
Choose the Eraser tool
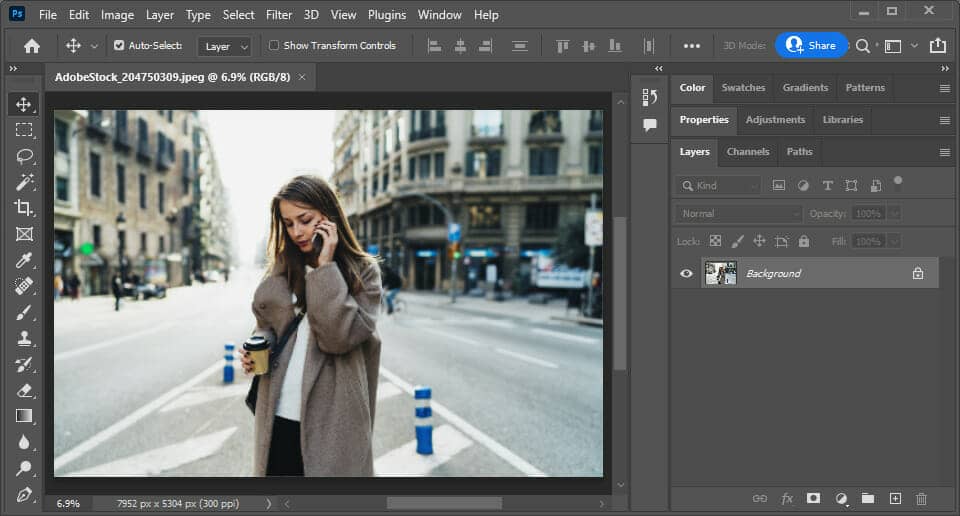[24, 390]
